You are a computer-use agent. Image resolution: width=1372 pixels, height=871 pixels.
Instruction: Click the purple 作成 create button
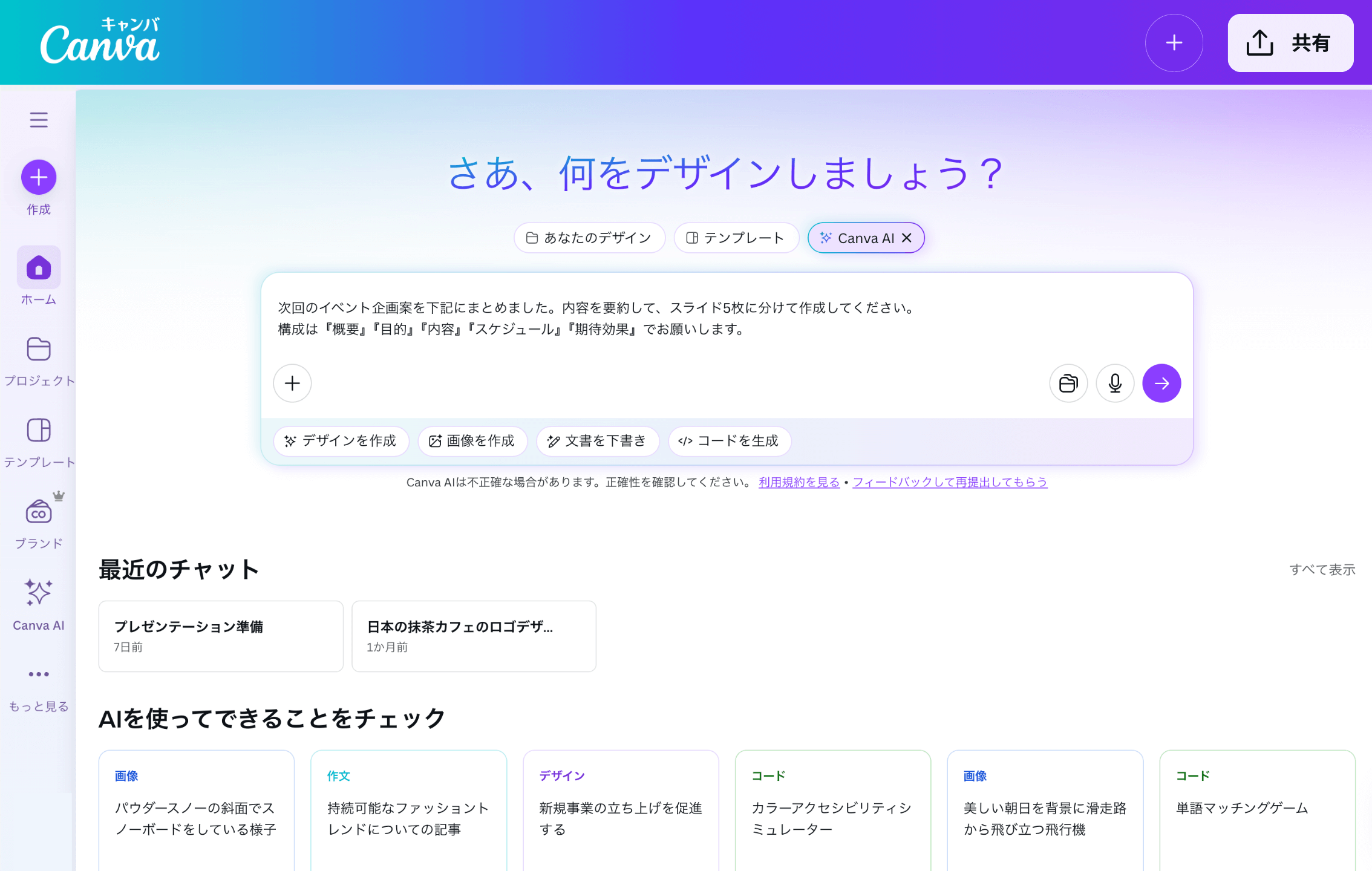click(x=39, y=177)
